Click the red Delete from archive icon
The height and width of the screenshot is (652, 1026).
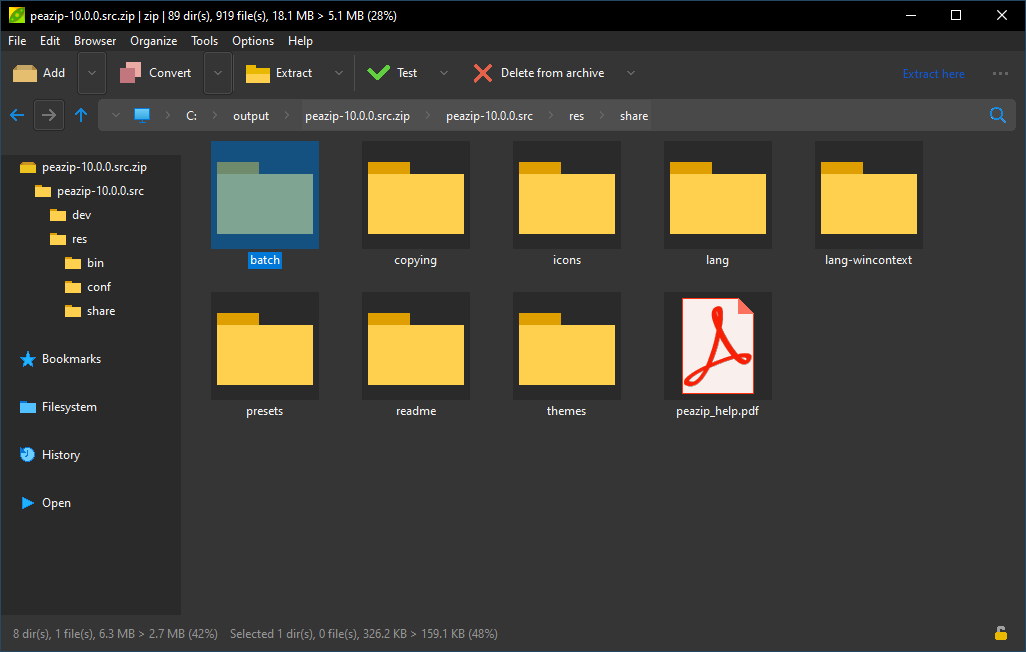(x=483, y=73)
